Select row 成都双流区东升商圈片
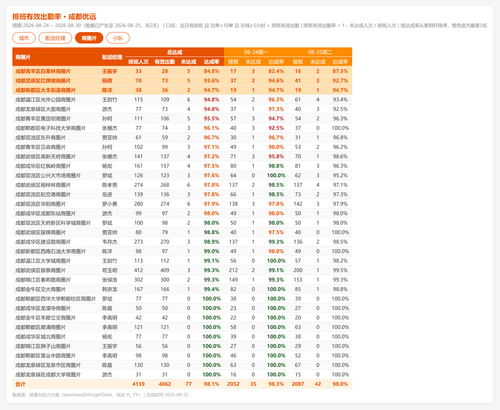500x410 pixels. pos(182,137)
